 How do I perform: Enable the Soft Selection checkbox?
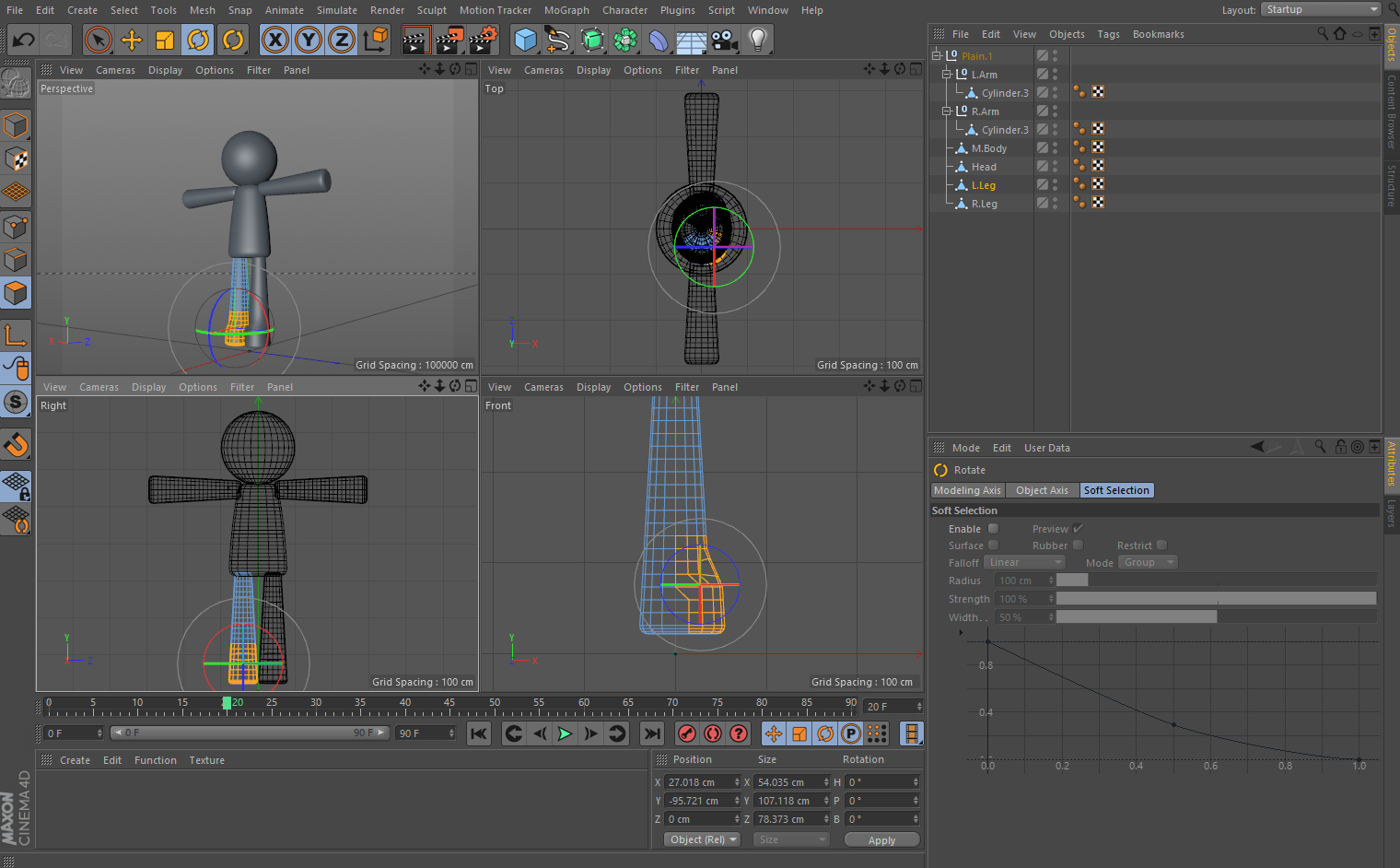[x=993, y=529]
